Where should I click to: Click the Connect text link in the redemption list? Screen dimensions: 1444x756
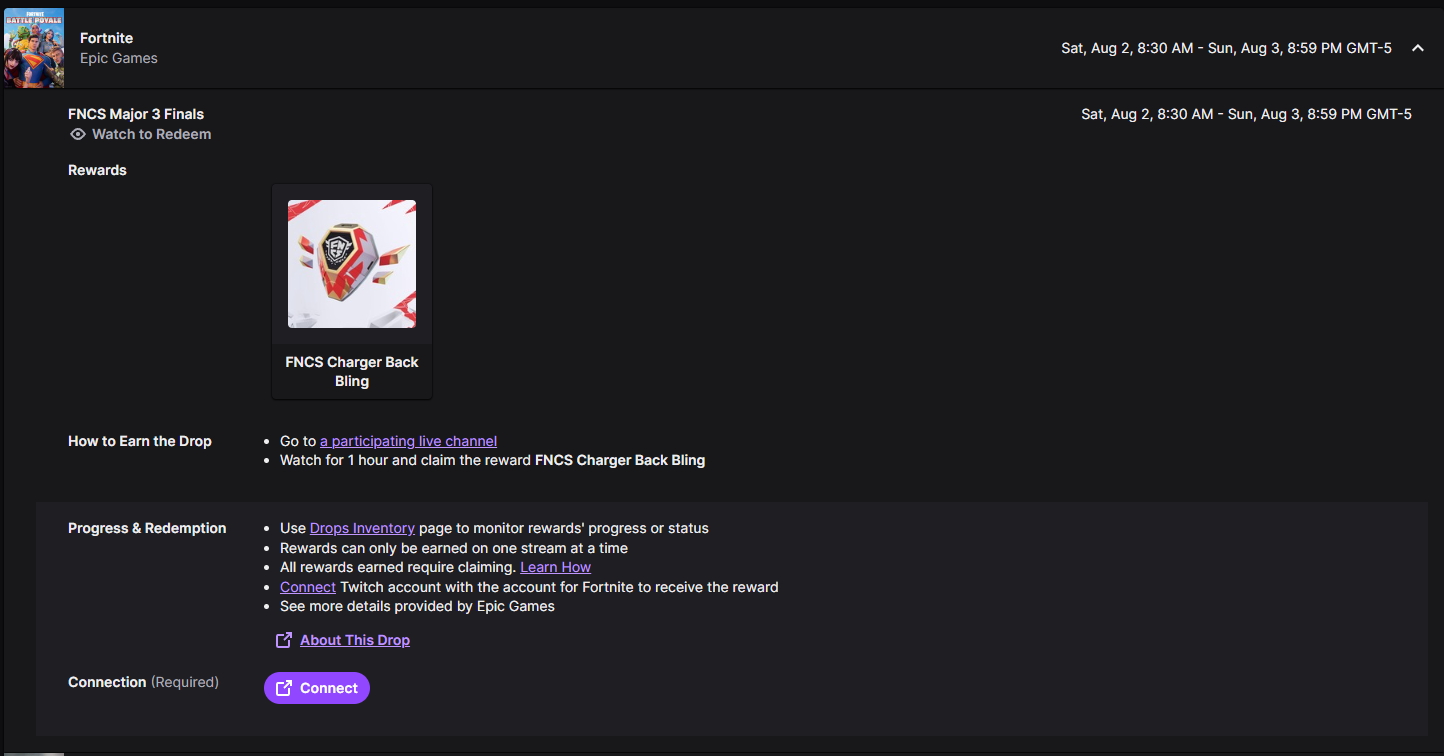(308, 587)
